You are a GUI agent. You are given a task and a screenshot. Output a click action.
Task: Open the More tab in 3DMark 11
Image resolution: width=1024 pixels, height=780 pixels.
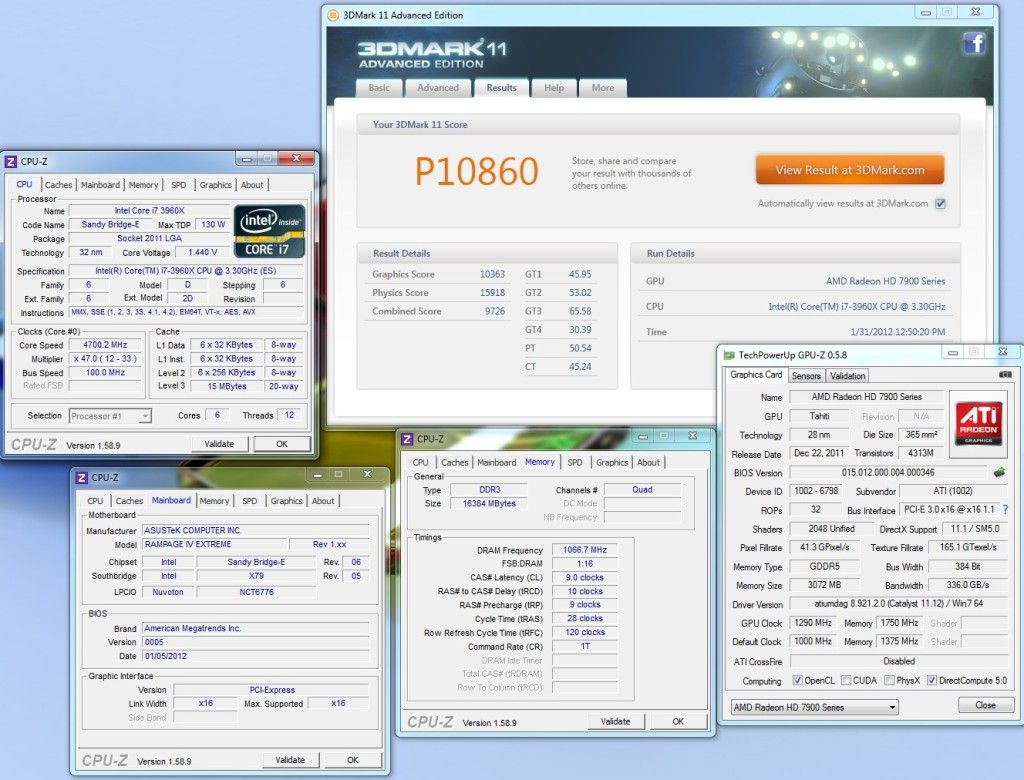[x=603, y=88]
